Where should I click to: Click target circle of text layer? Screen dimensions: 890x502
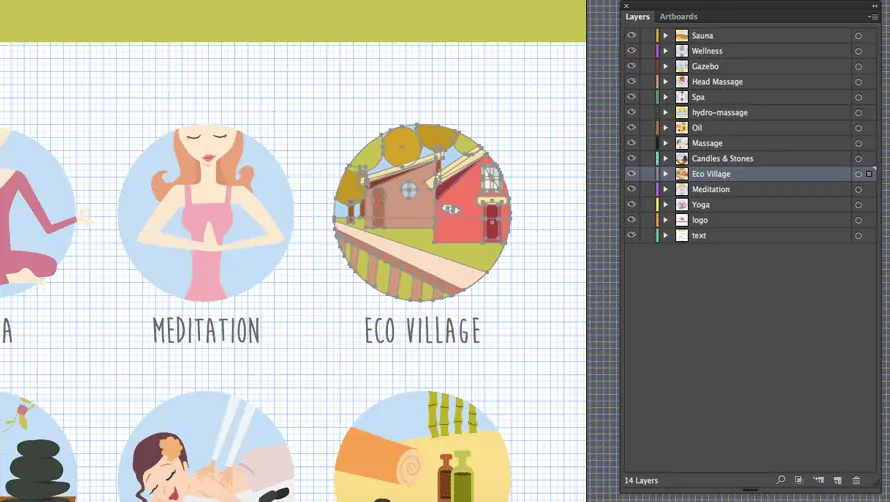[858, 235]
